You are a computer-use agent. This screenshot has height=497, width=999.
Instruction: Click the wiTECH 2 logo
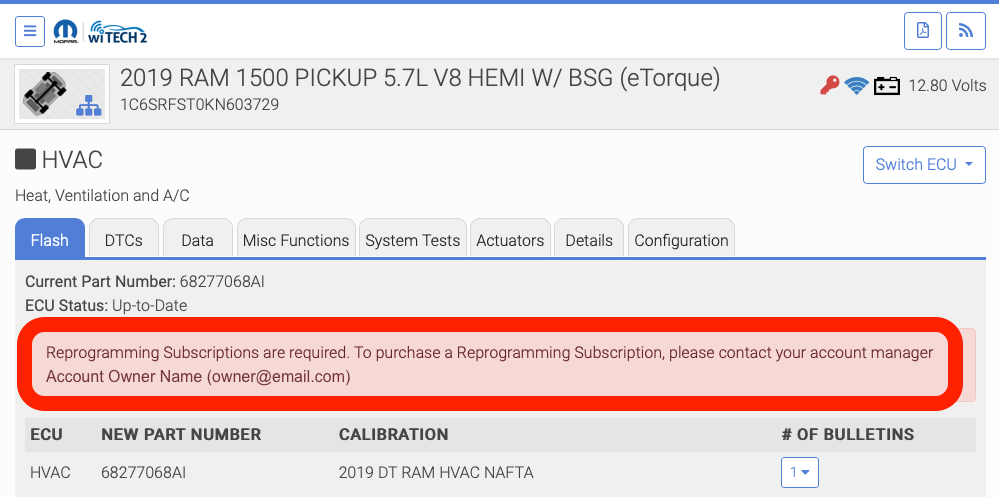117,31
